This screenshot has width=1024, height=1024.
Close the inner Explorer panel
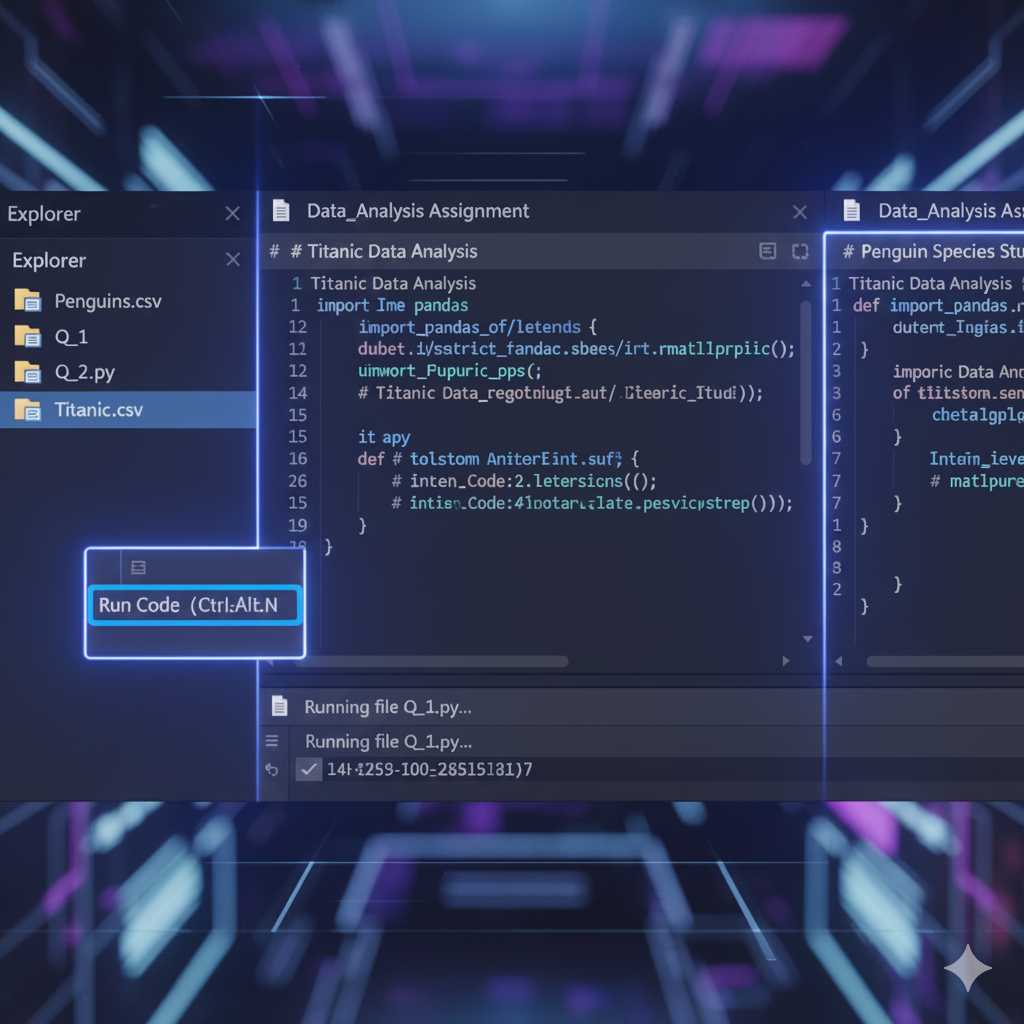click(233, 260)
